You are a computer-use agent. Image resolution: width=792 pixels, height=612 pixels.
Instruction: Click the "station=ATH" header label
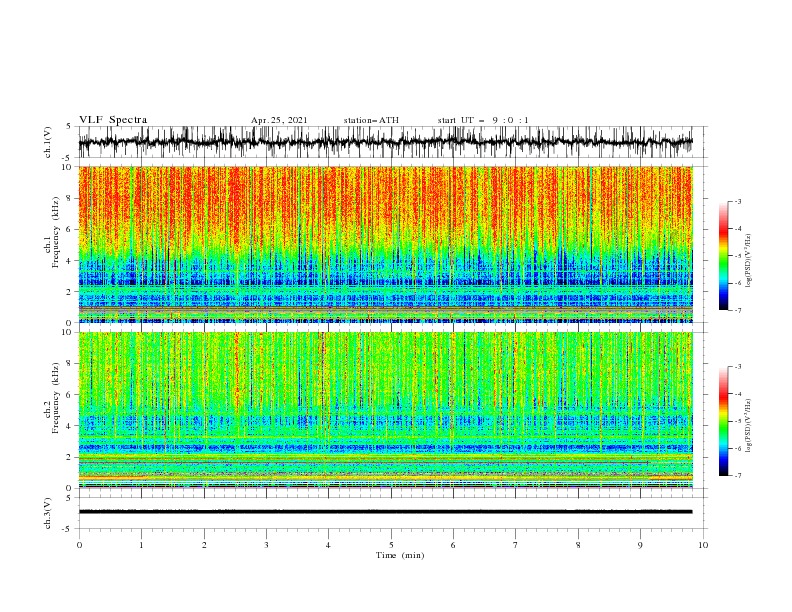[x=371, y=120]
